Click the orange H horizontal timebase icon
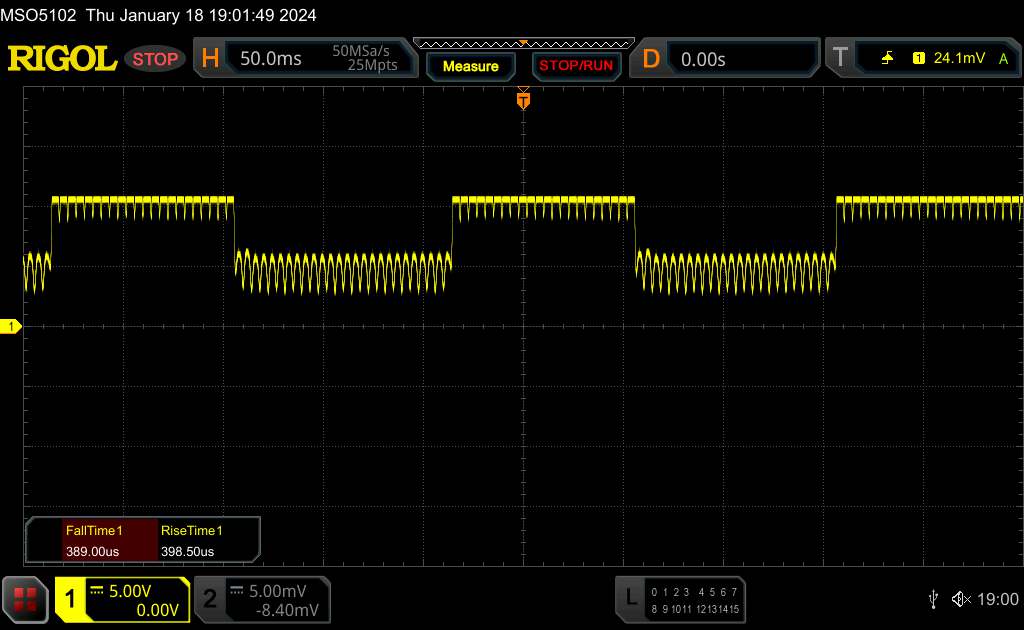 point(210,59)
